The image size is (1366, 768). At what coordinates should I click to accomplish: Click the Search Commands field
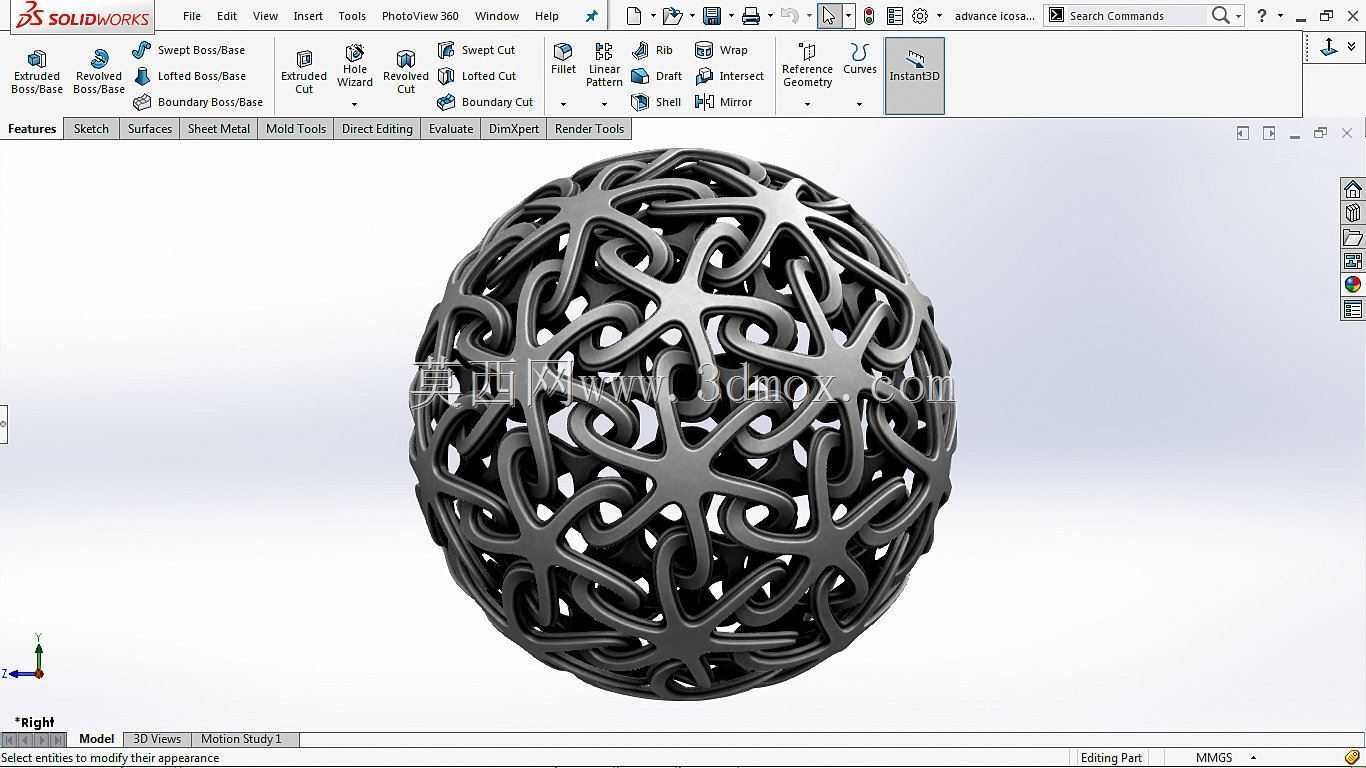pyautogui.click(x=1135, y=16)
